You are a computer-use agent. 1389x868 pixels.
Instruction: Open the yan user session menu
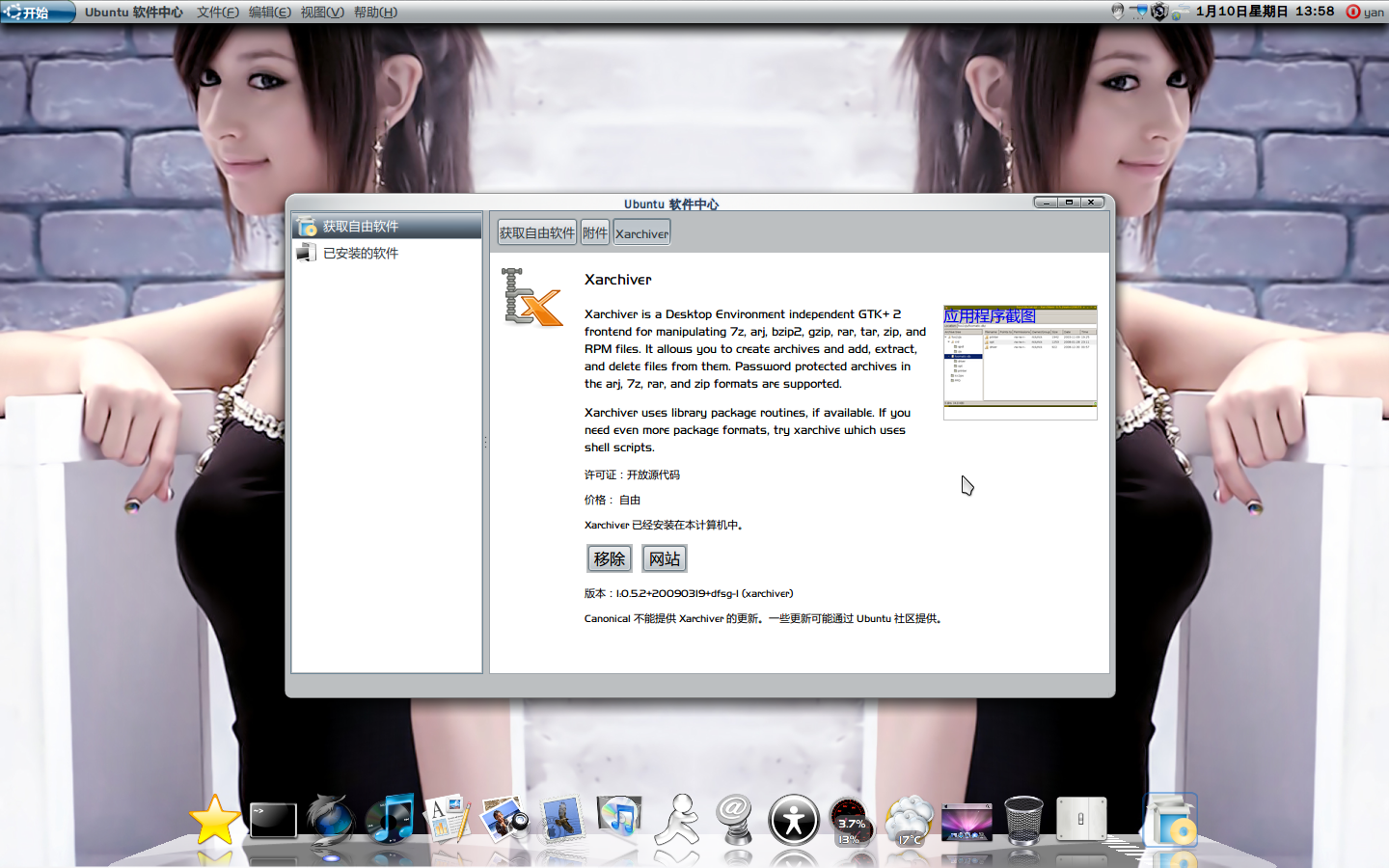(x=1374, y=12)
